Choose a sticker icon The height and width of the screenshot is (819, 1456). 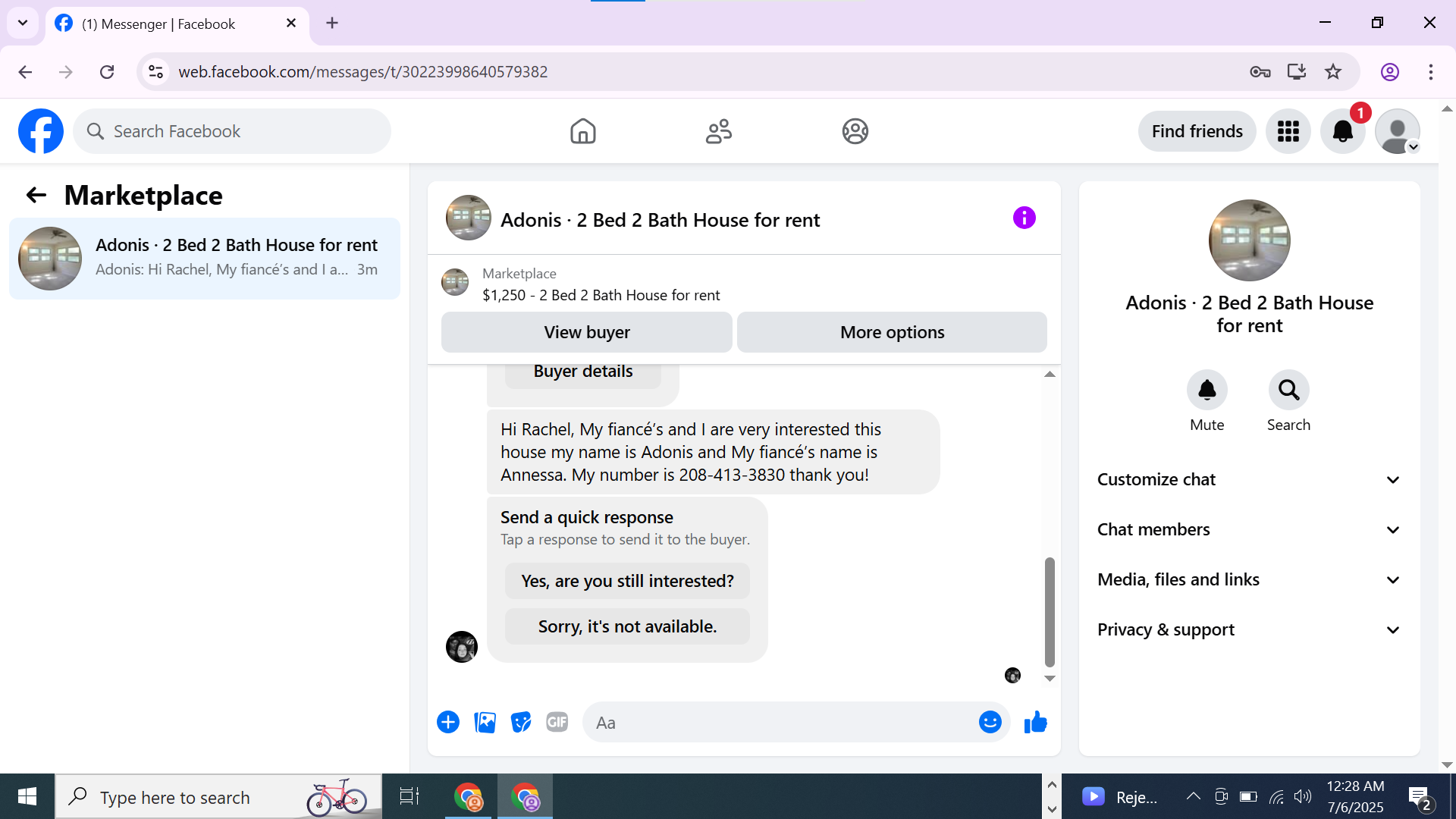point(521,723)
